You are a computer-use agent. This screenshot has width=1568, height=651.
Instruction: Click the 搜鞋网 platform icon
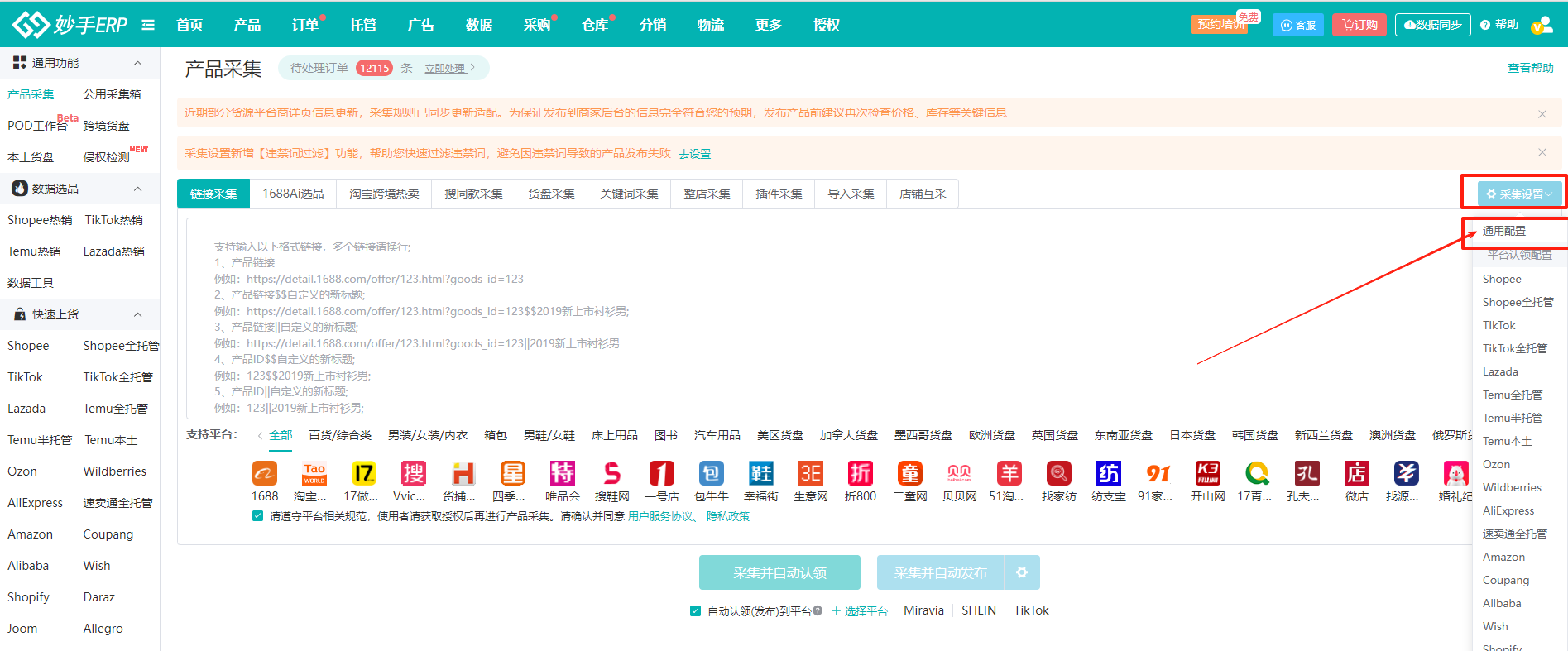pos(612,474)
